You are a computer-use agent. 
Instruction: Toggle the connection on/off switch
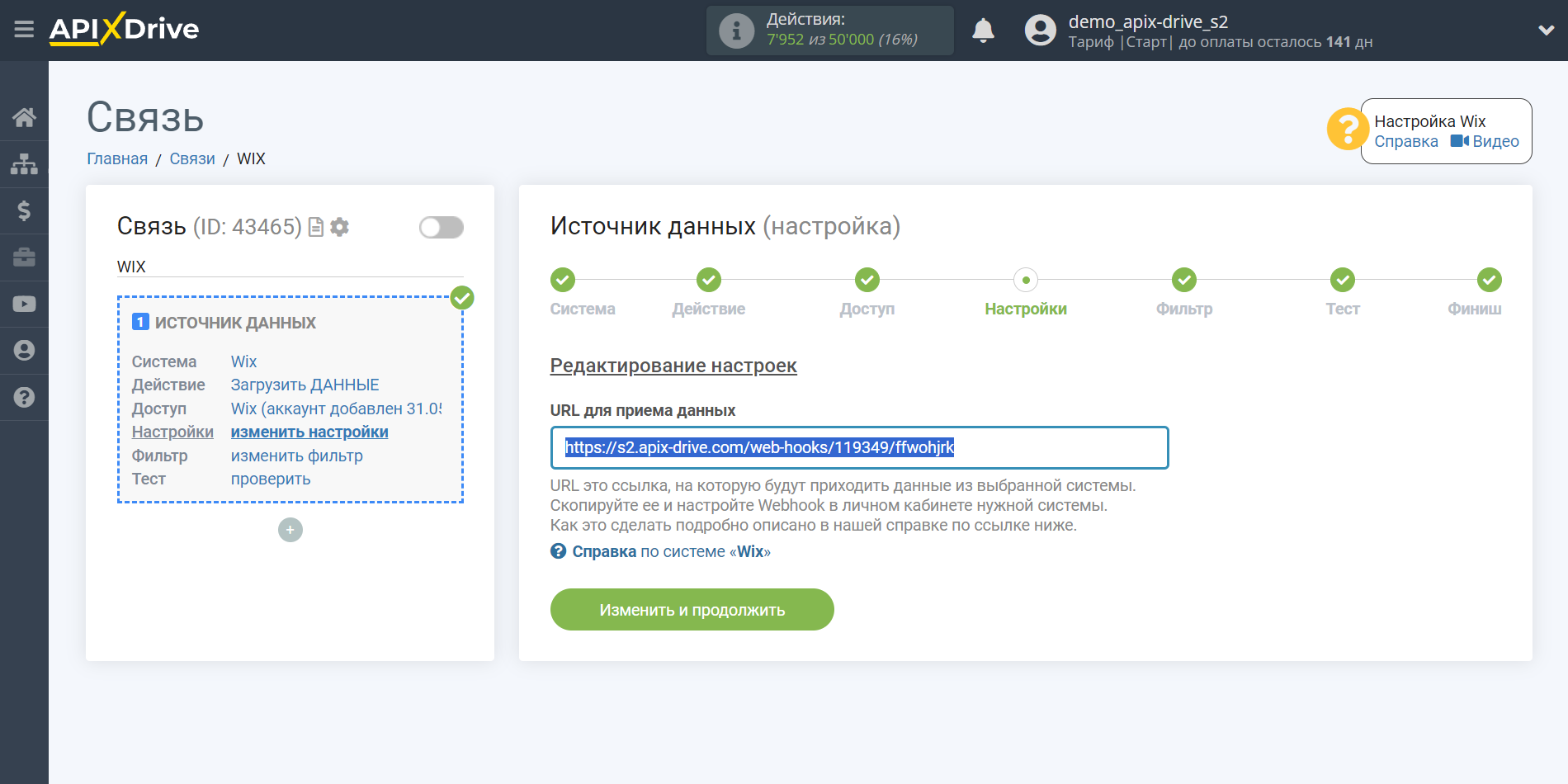(x=442, y=227)
